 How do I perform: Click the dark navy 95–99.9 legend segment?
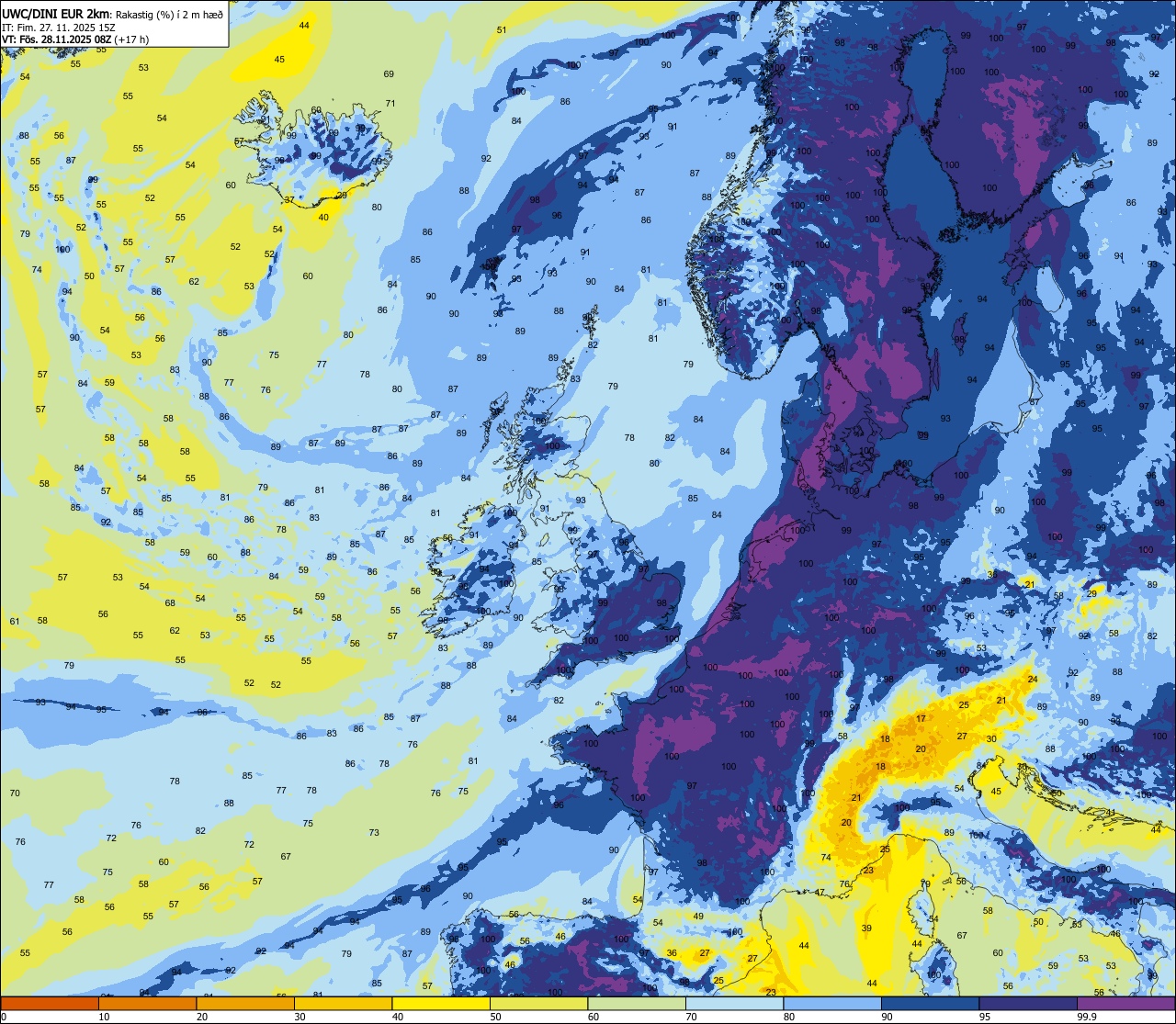coord(1028,1003)
